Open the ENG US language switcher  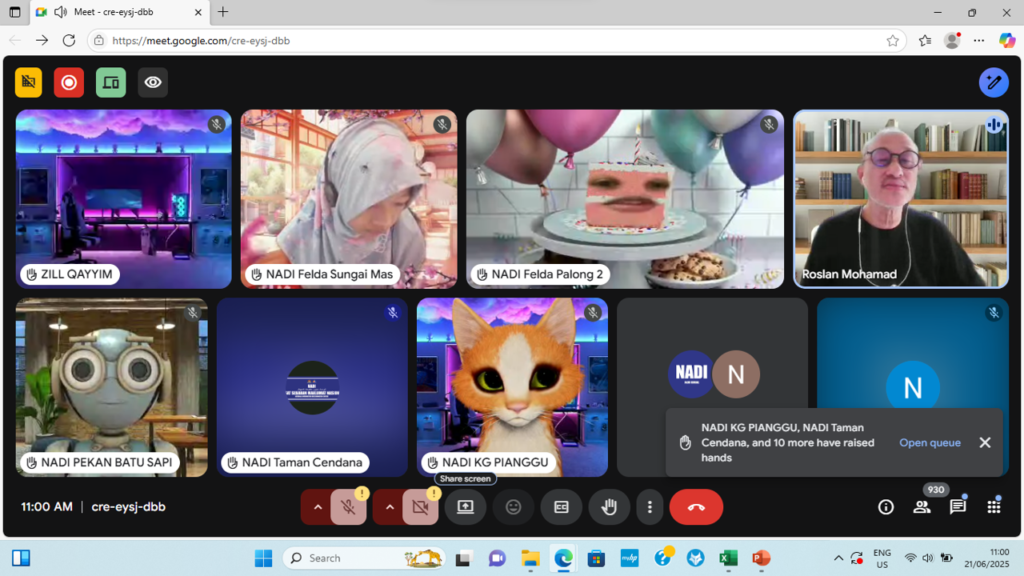click(882, 558)
